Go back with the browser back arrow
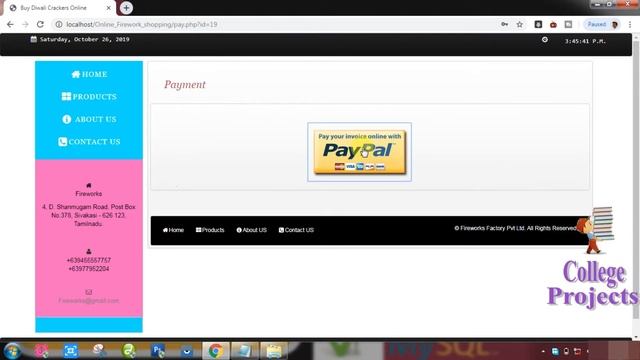Screen dimensions: 640x360 [10, 24]
